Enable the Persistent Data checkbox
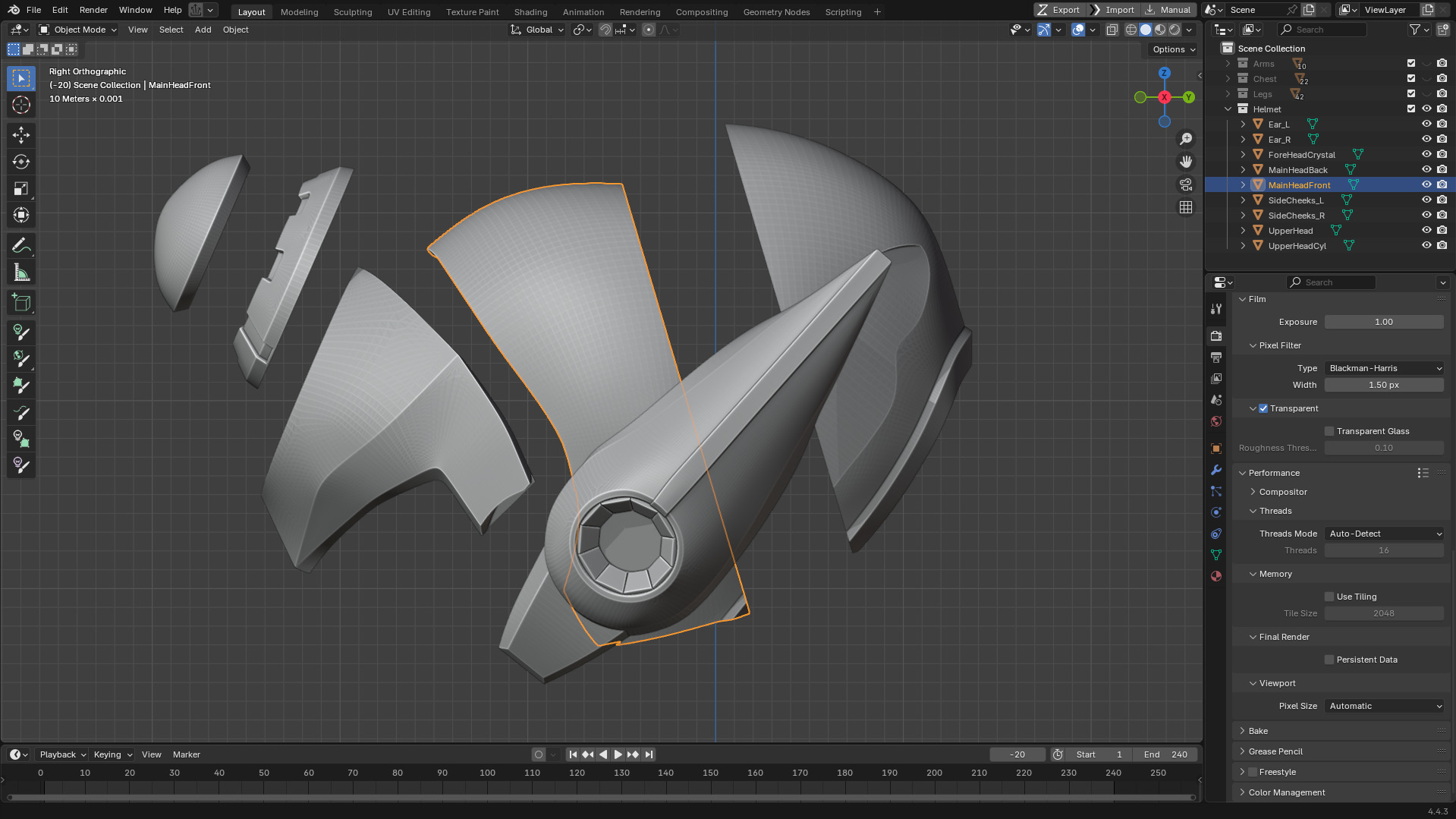Screen dimensions: 1456x819 click(x=1329, y=660)
